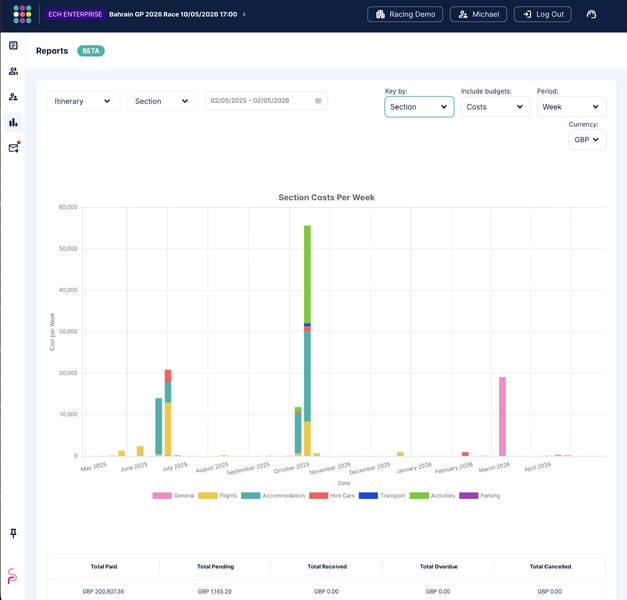Click the calendar icon in date range field
Image resolution: width=627 pixels, height=600 pixels.
(318, 101)
